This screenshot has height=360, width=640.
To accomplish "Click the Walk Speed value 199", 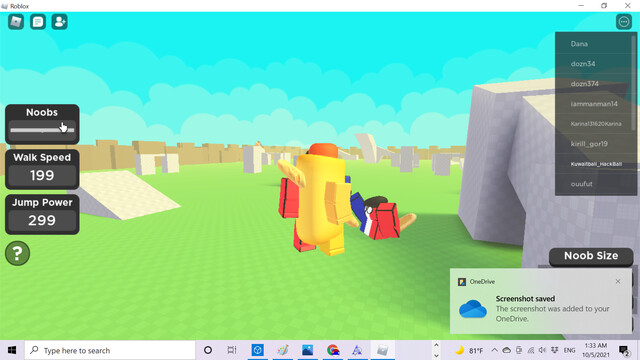I will click(42, 176).
